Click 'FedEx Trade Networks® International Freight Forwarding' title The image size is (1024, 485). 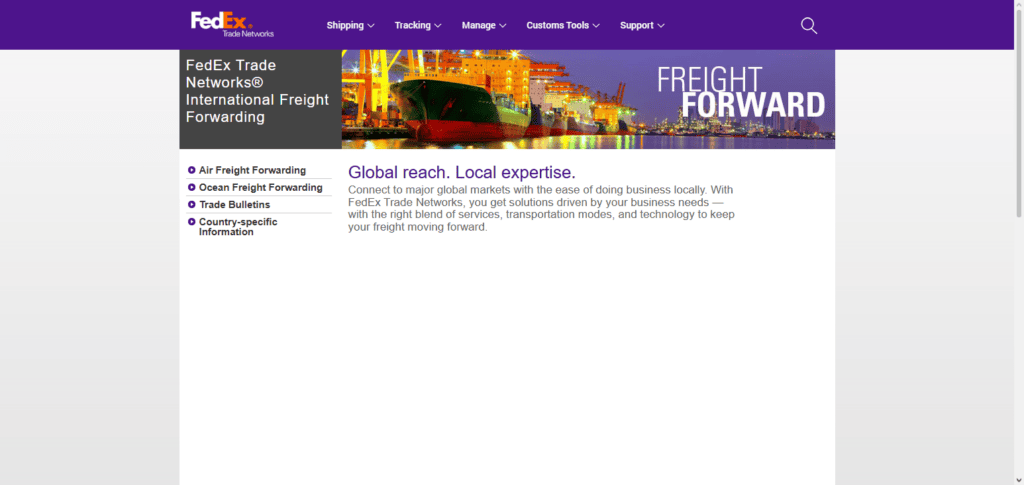pos(257,91)
